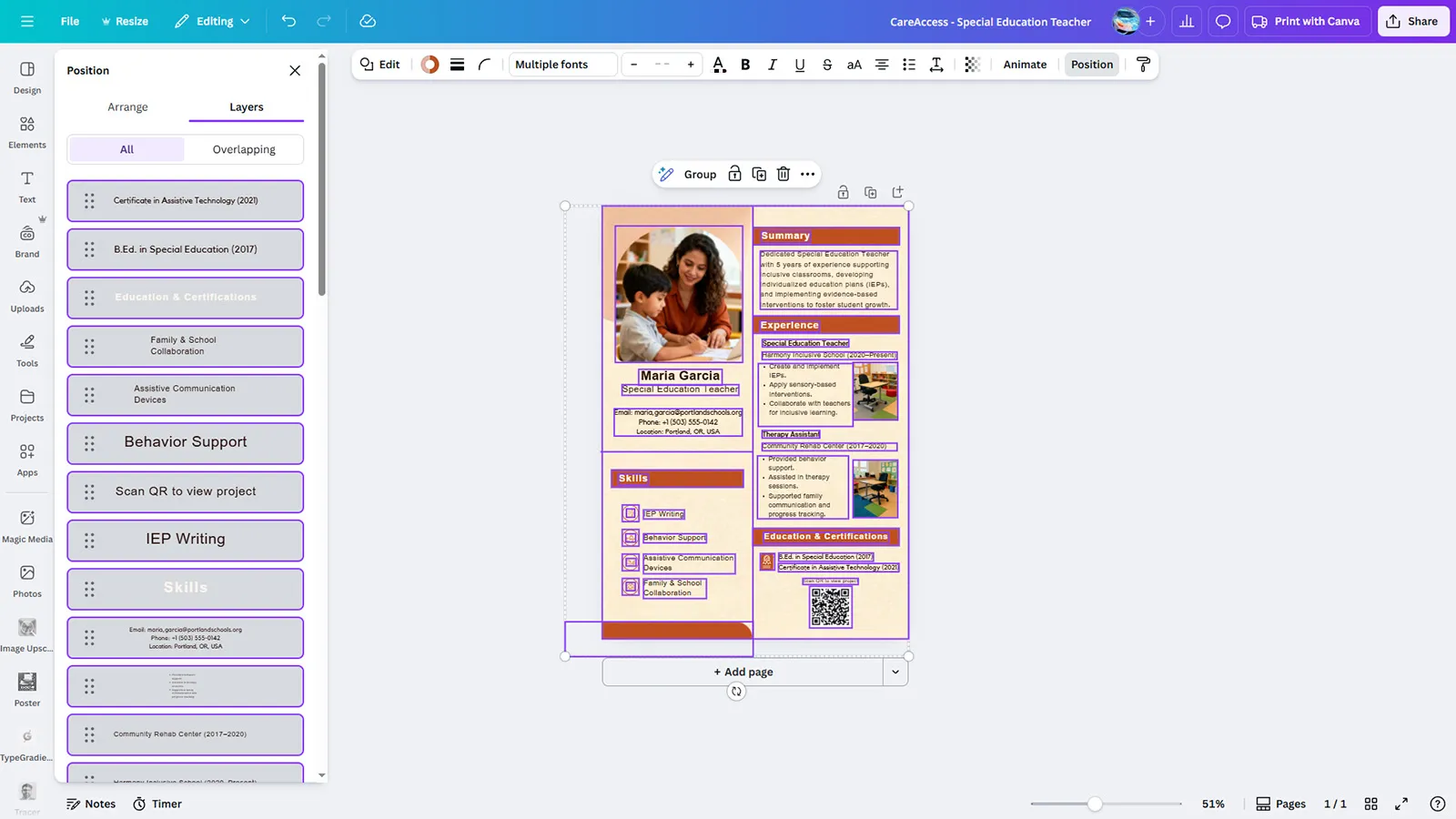Screen dimensions: 1456x819
Task: Open the grid view of pages
Action: click(1370, 804)
